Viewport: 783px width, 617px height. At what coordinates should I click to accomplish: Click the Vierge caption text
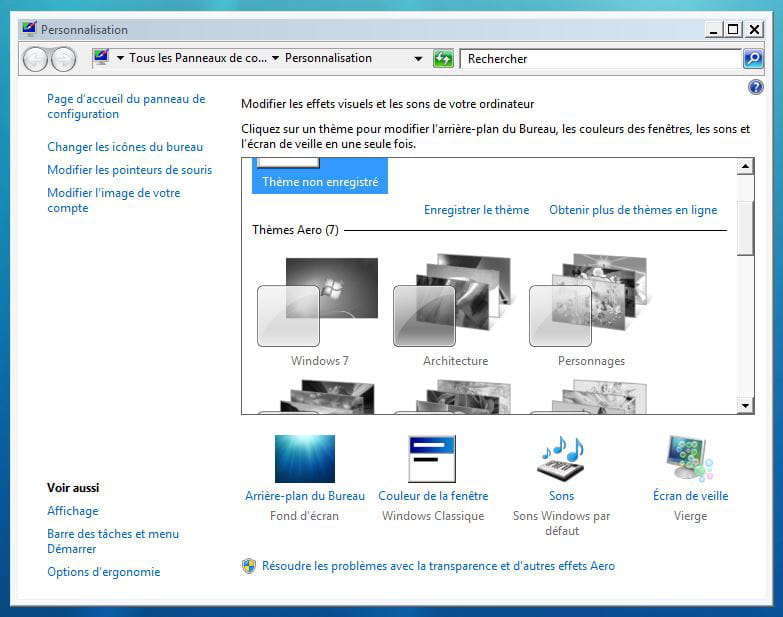tap(690, 516)
